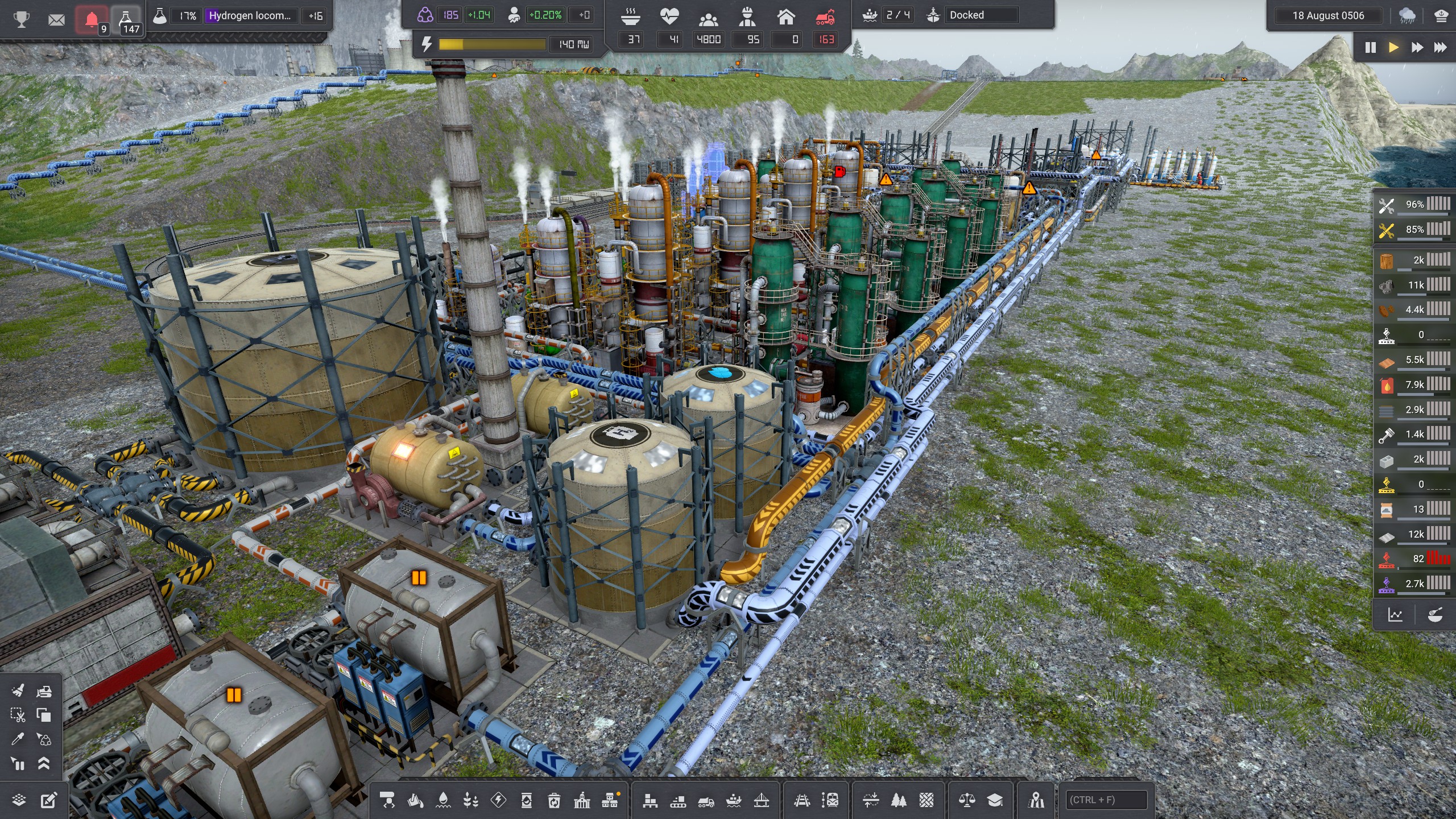Click the housing home icon
1456x819 pixels.
tap(786, 16)
